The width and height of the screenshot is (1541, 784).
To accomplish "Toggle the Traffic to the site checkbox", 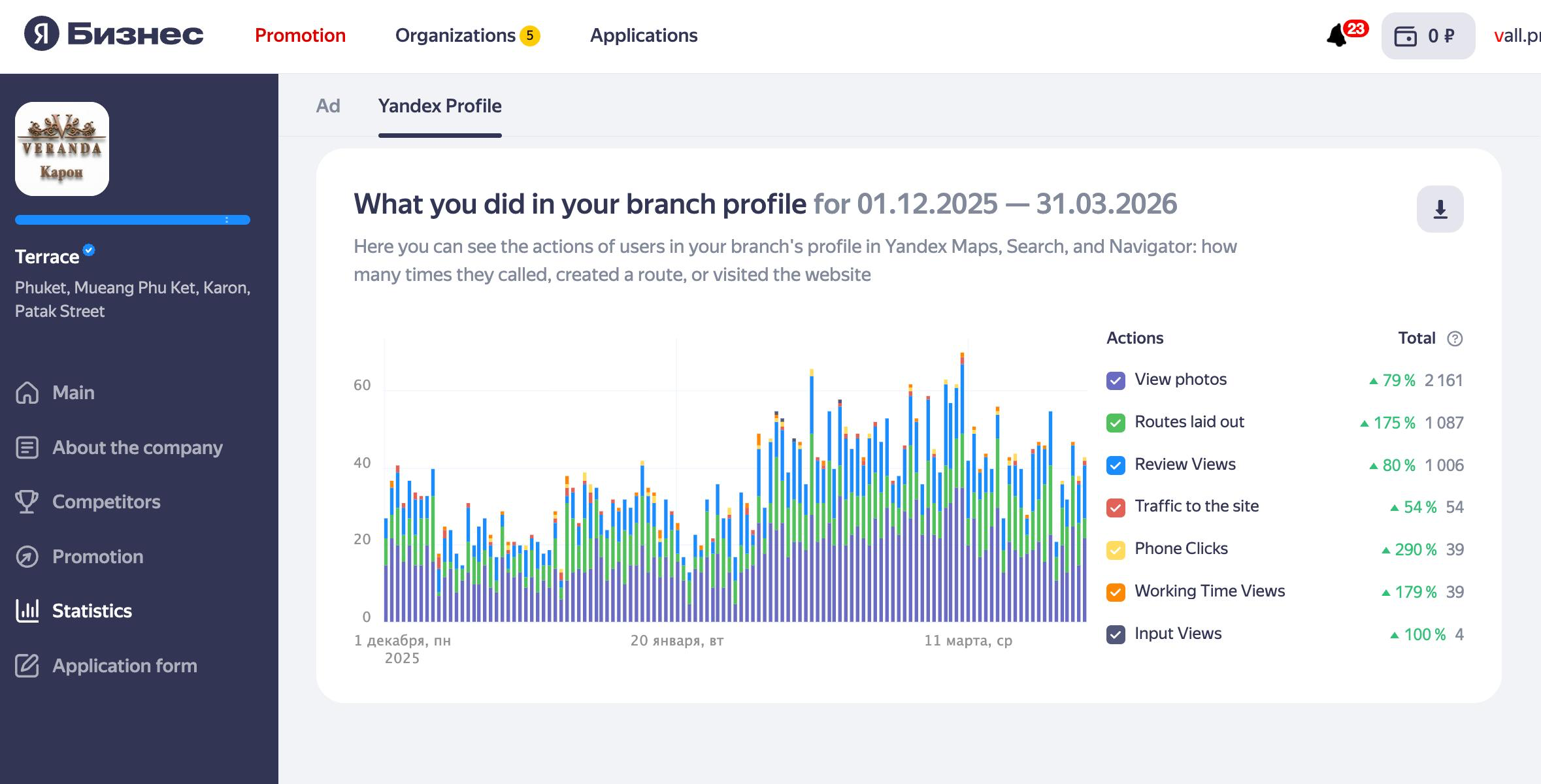I will tap(1116, 507).
